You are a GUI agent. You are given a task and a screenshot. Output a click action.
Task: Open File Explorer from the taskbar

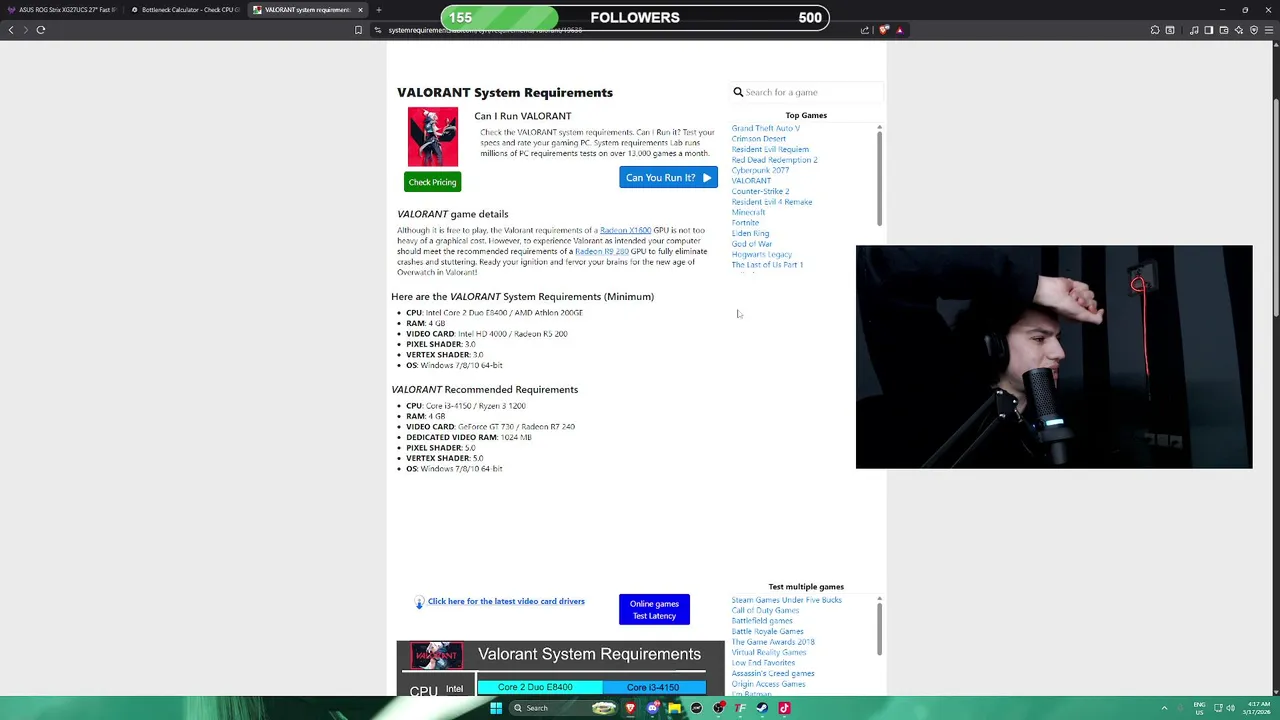tap(675, 708)
